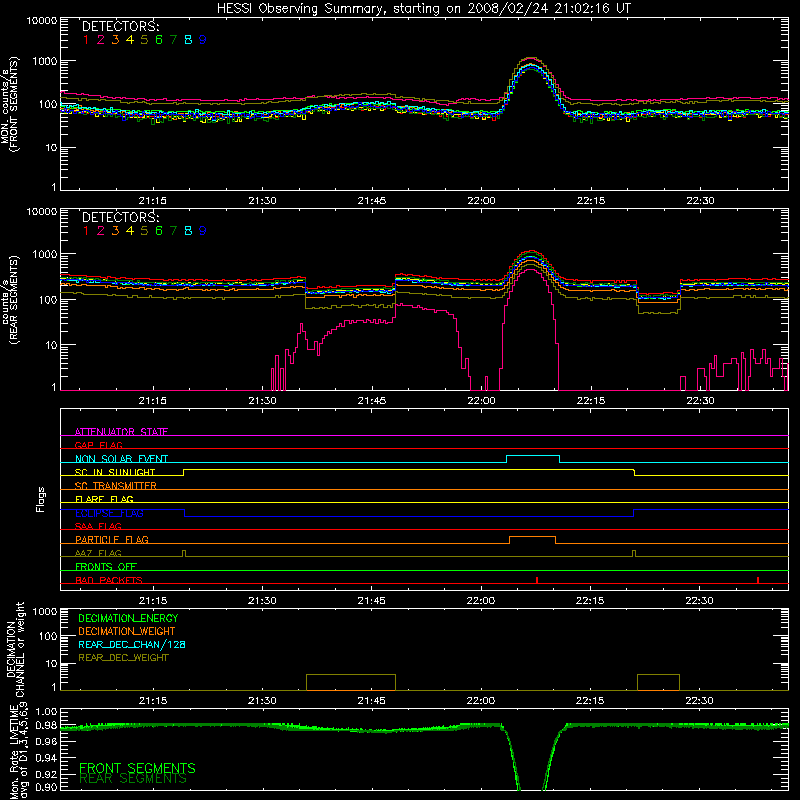Click the ATTENUATOR_STATE flag label

121,432
